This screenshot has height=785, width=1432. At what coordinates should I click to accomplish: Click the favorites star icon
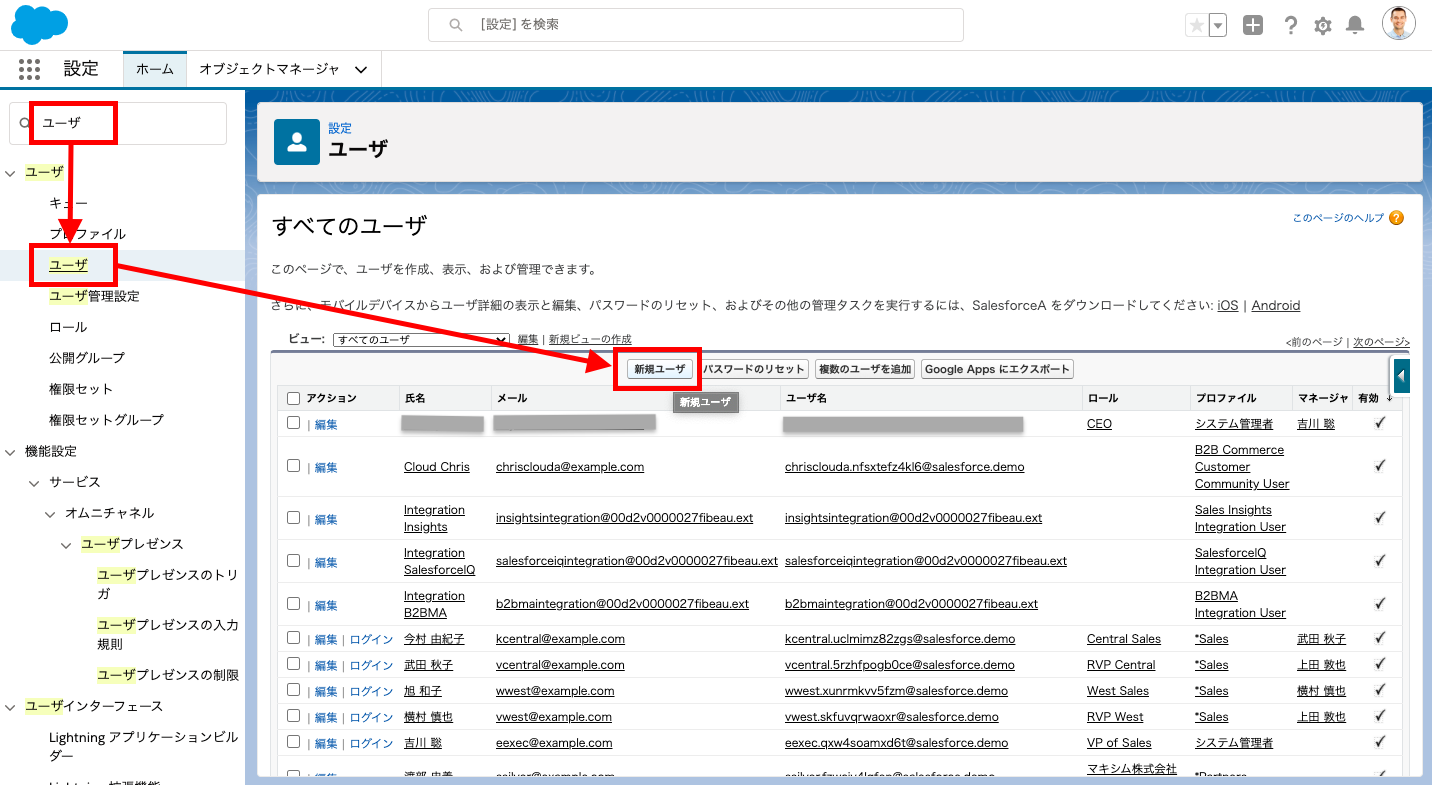coord(1196,26)
